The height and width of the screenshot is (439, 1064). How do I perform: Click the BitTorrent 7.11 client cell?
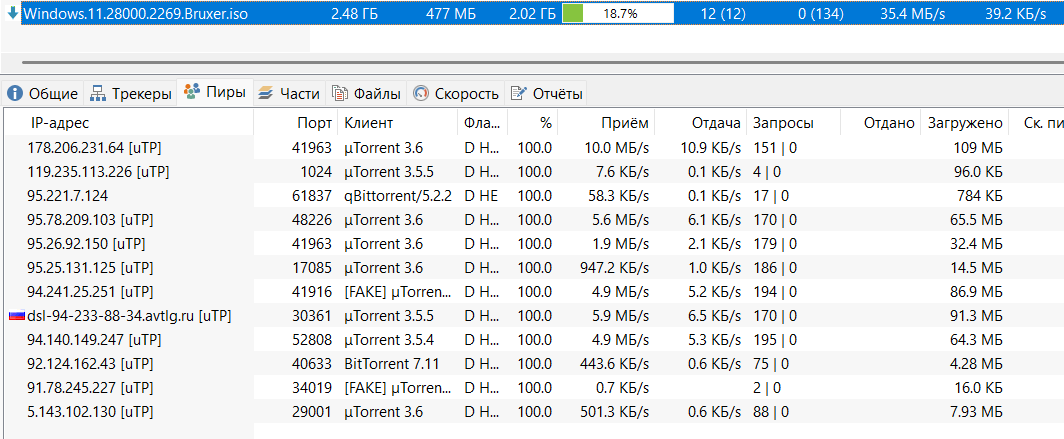pyautogui.click(x=392, y=364)
